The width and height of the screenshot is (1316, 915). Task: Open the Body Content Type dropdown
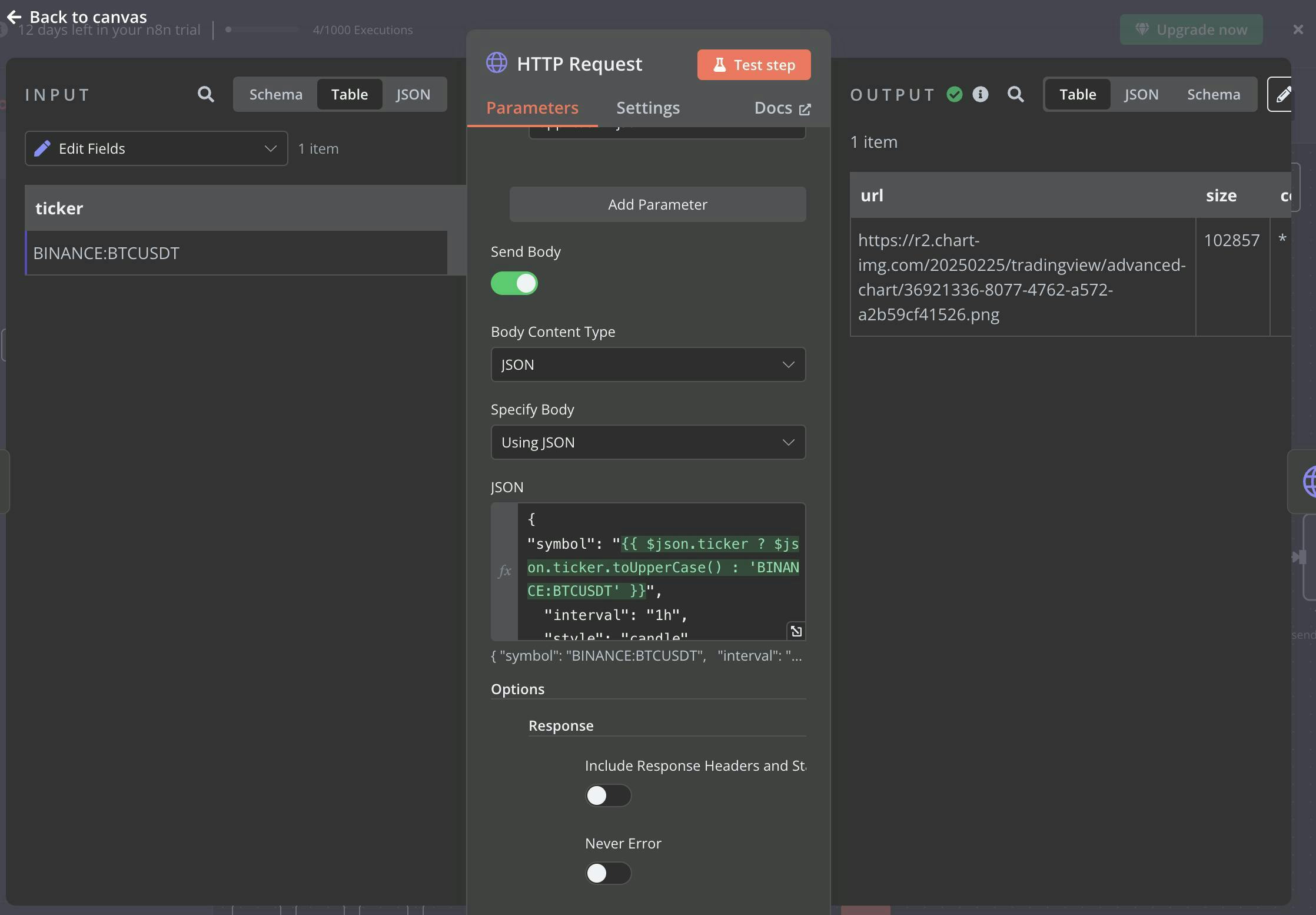pos(648,364)
